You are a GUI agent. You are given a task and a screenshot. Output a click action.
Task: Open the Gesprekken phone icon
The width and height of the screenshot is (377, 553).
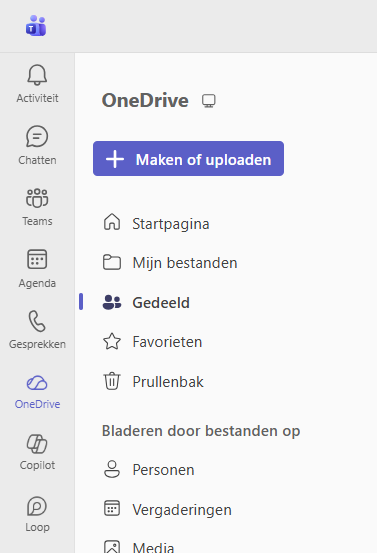[x=37, y=321]
